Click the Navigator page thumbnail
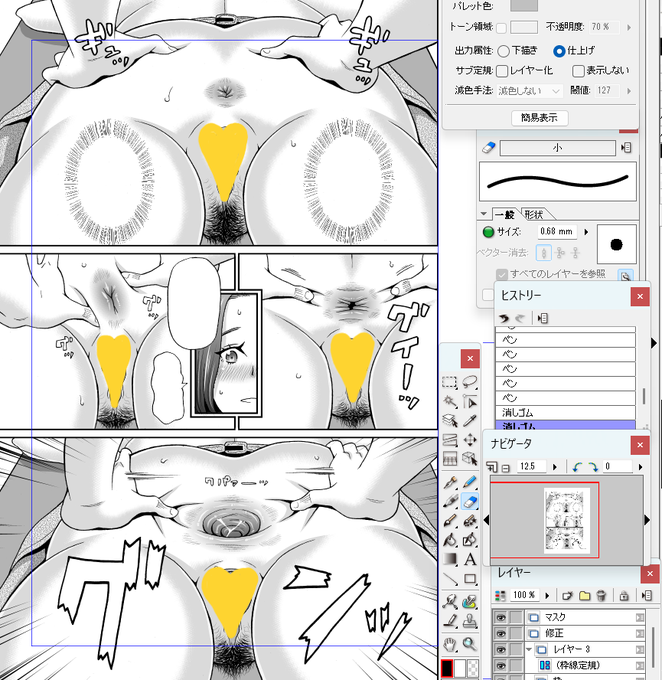662x680 pixels. (567, 520)
